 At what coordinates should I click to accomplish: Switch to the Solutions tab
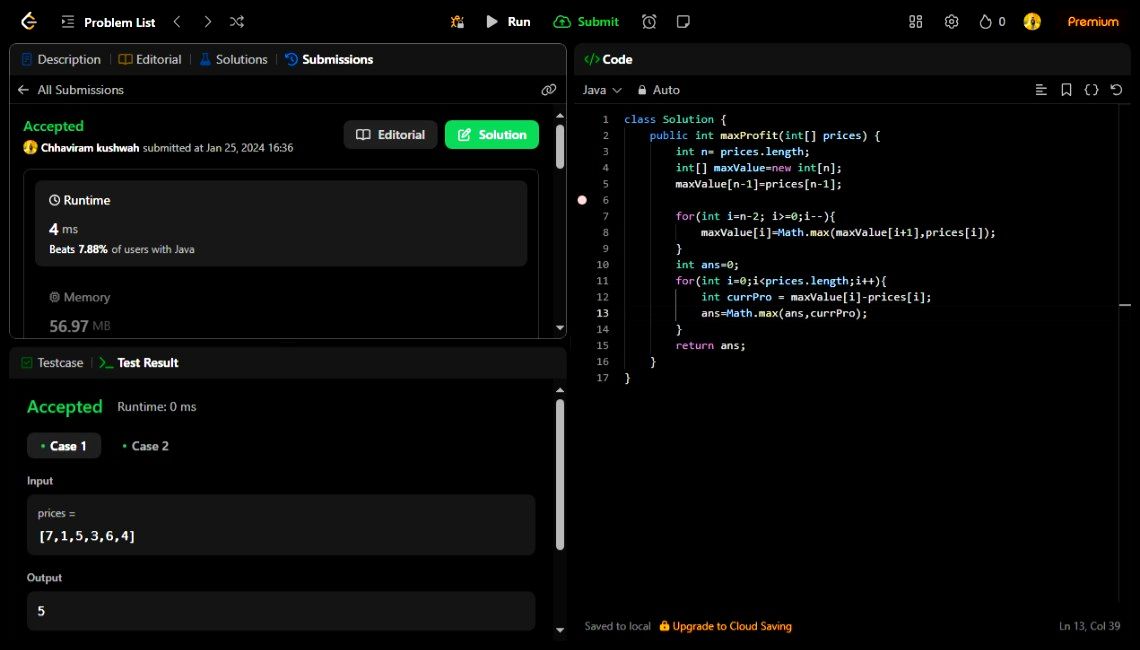233,60
